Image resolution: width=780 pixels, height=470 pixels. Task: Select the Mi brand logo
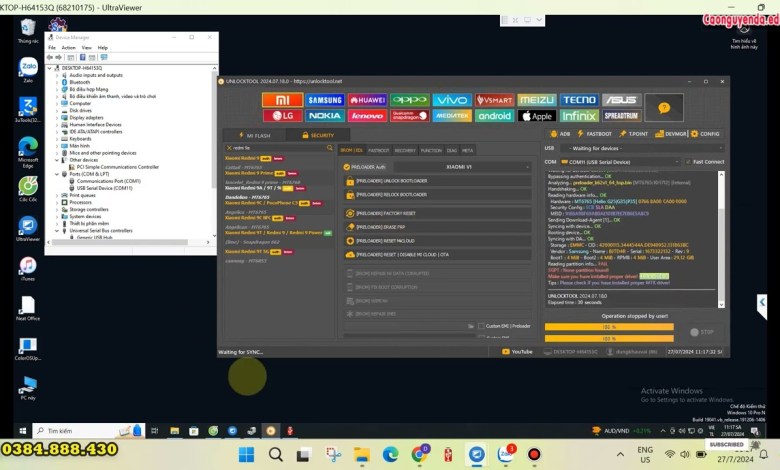tap(282, 100)
